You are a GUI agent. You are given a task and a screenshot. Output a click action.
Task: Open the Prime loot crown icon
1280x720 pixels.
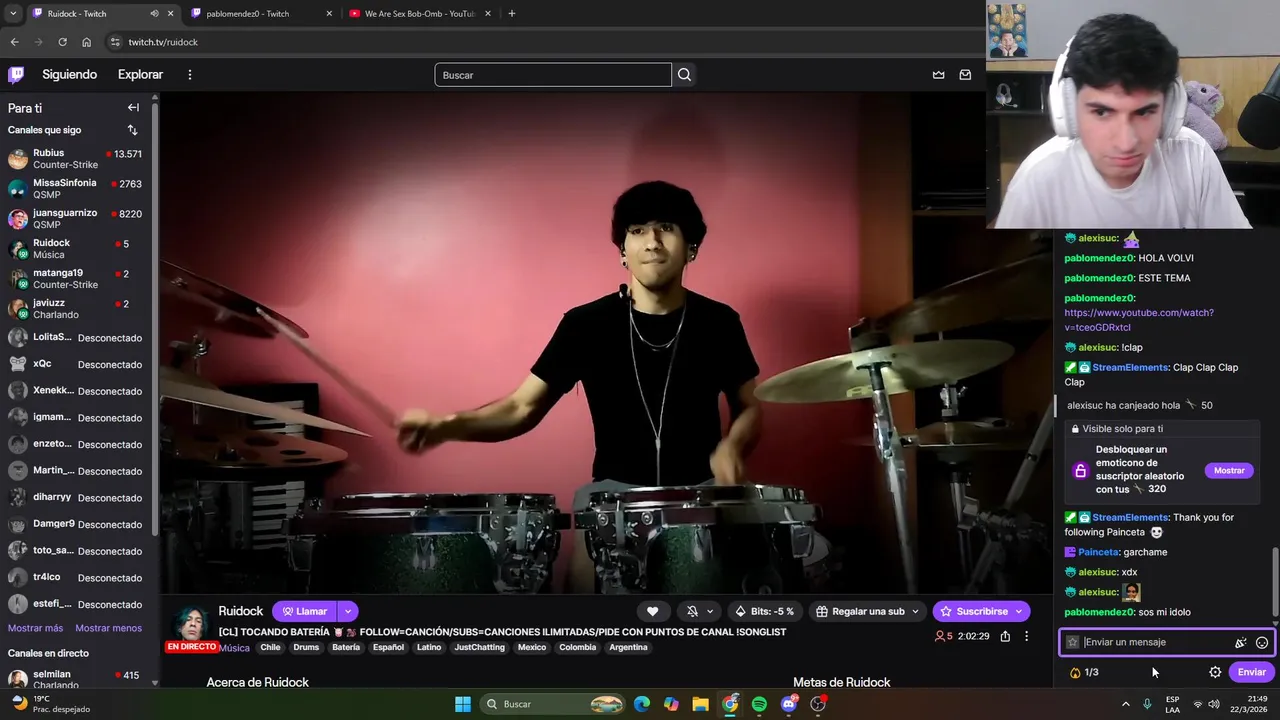point(938,75)
